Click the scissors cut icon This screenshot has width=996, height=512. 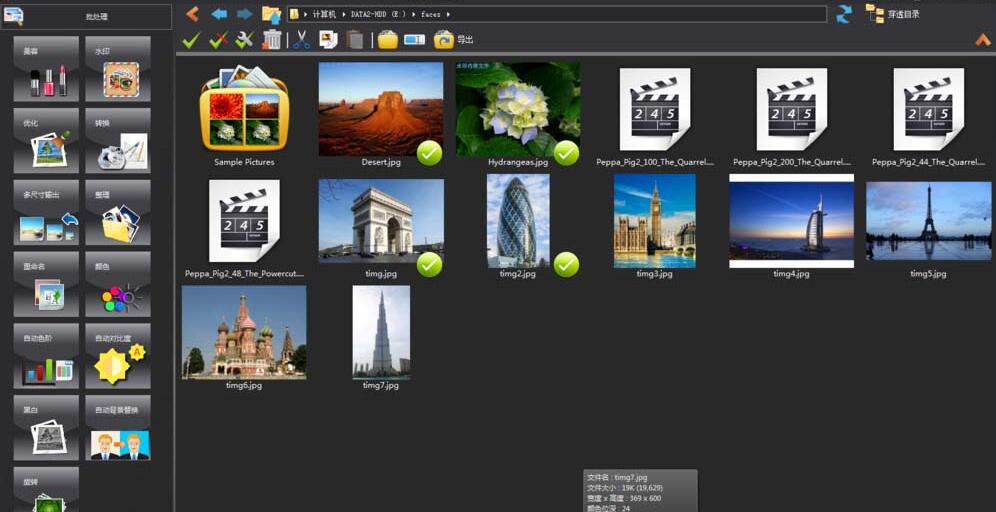tap(300, 40)
